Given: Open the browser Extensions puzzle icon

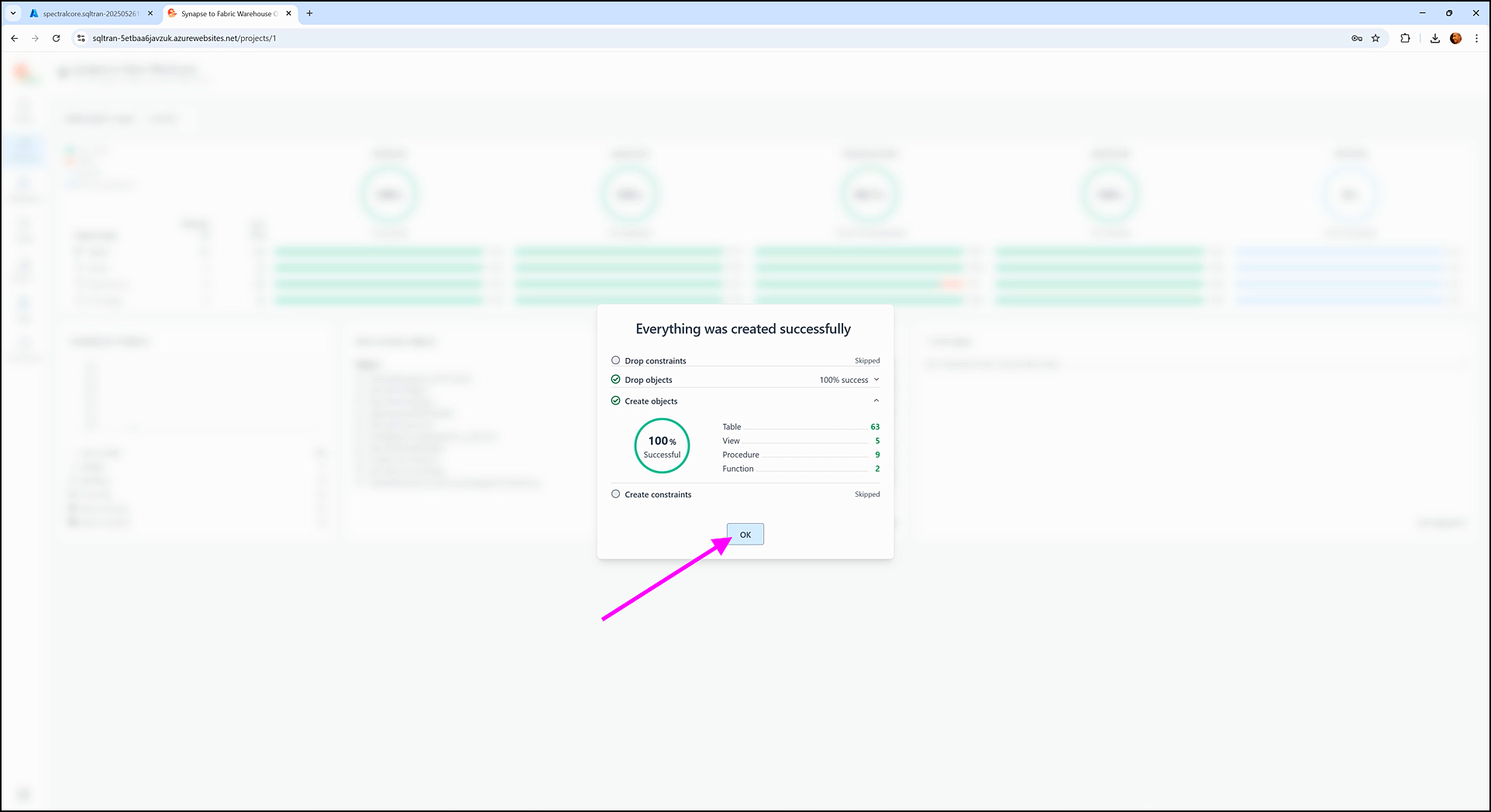Looking at the screenshot, I should pos(1405,38).
